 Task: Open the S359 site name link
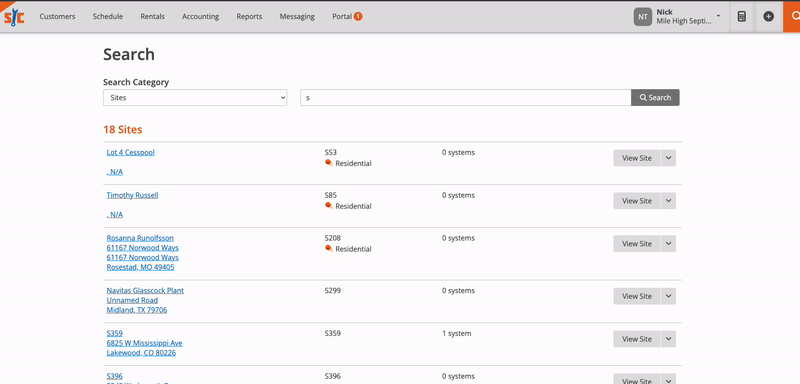[x=114, y=333]
